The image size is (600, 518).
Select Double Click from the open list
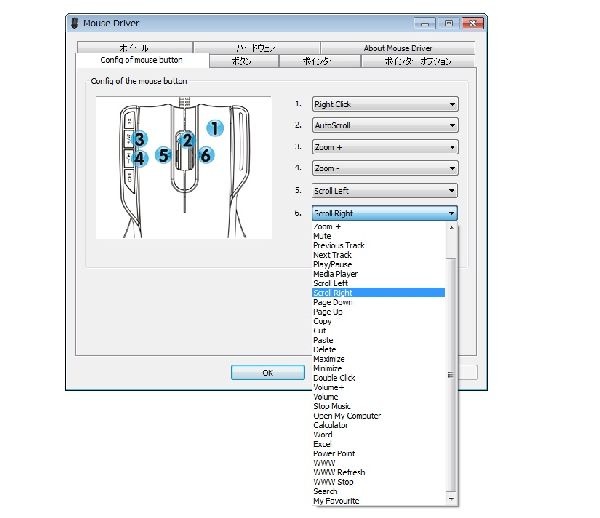click(x=334, y=378)
